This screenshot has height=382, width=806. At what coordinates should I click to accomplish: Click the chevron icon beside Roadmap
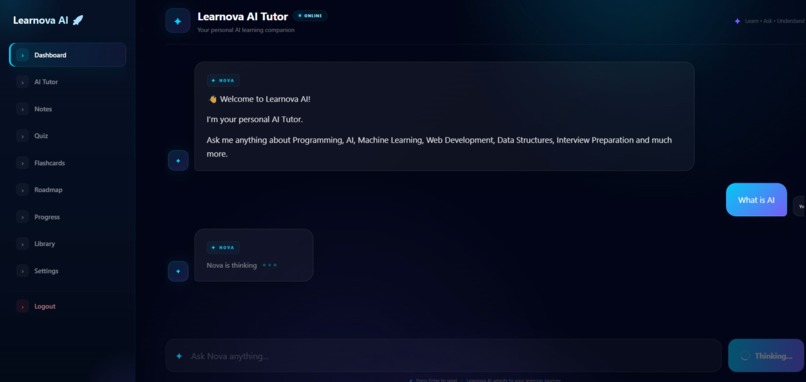22,190
